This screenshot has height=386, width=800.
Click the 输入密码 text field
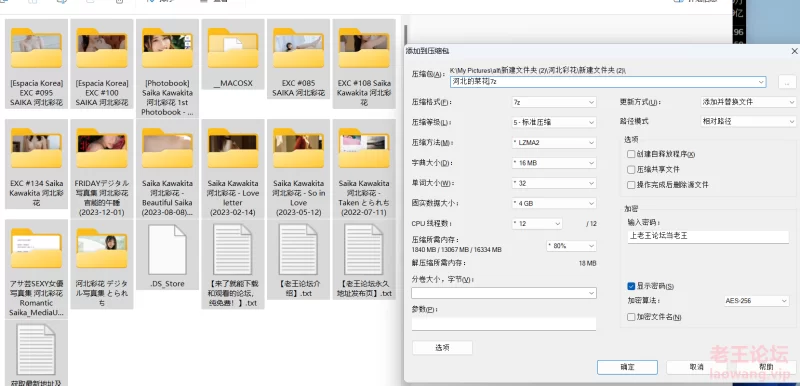click(x=708, y=237)
